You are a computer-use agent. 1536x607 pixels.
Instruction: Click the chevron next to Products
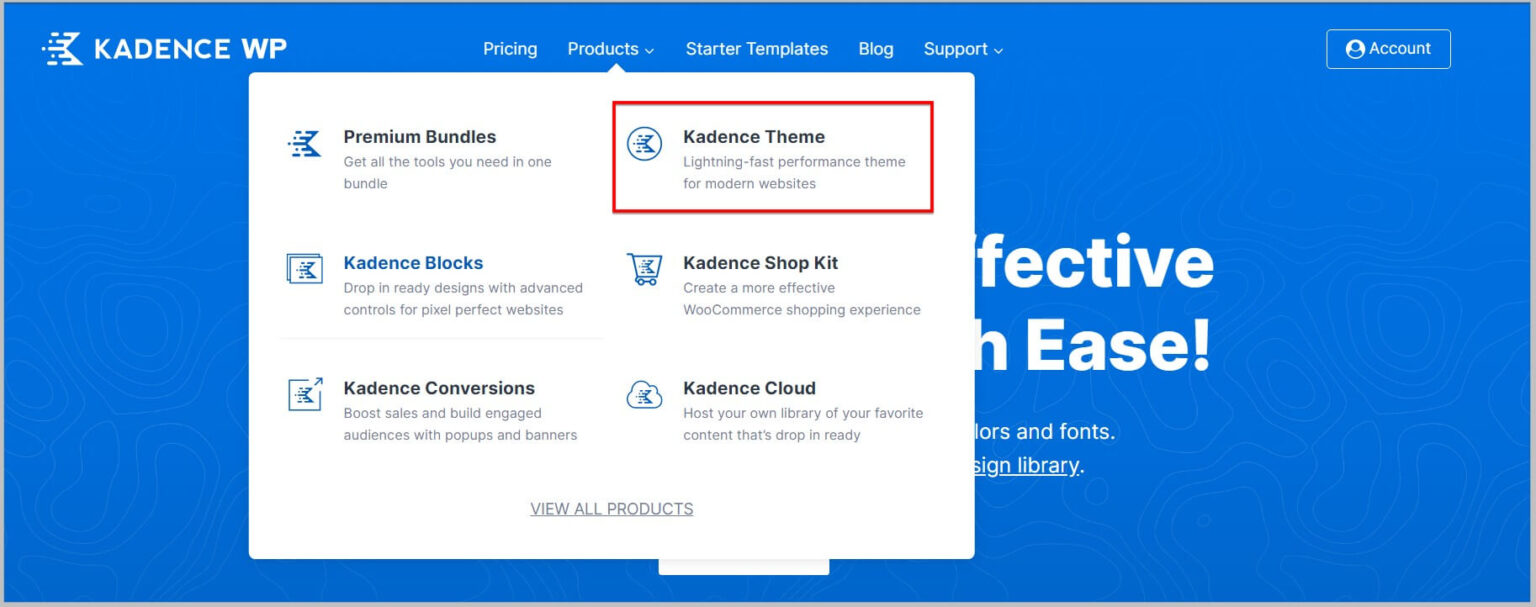[651, 50]
